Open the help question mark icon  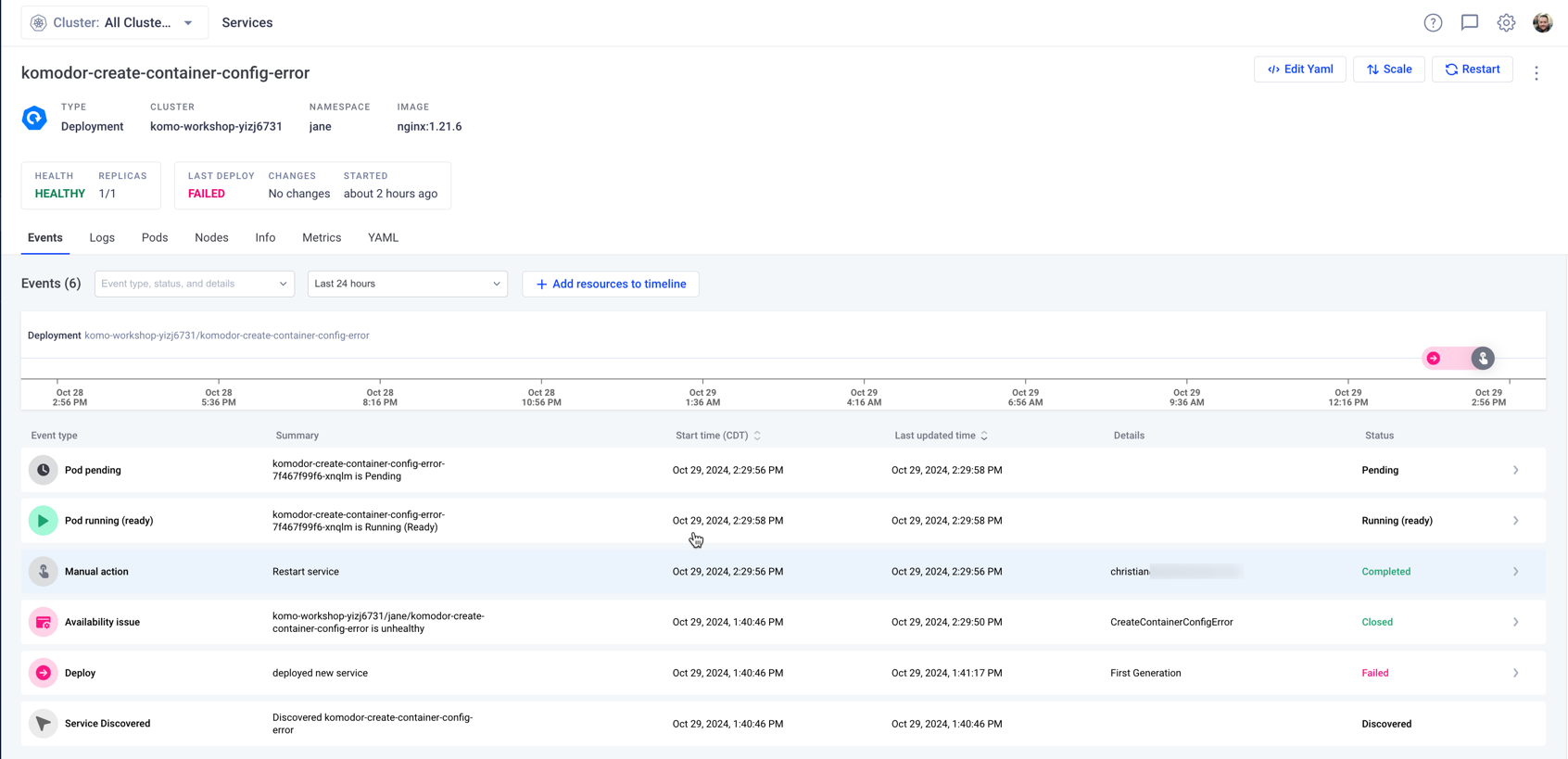1433,23
